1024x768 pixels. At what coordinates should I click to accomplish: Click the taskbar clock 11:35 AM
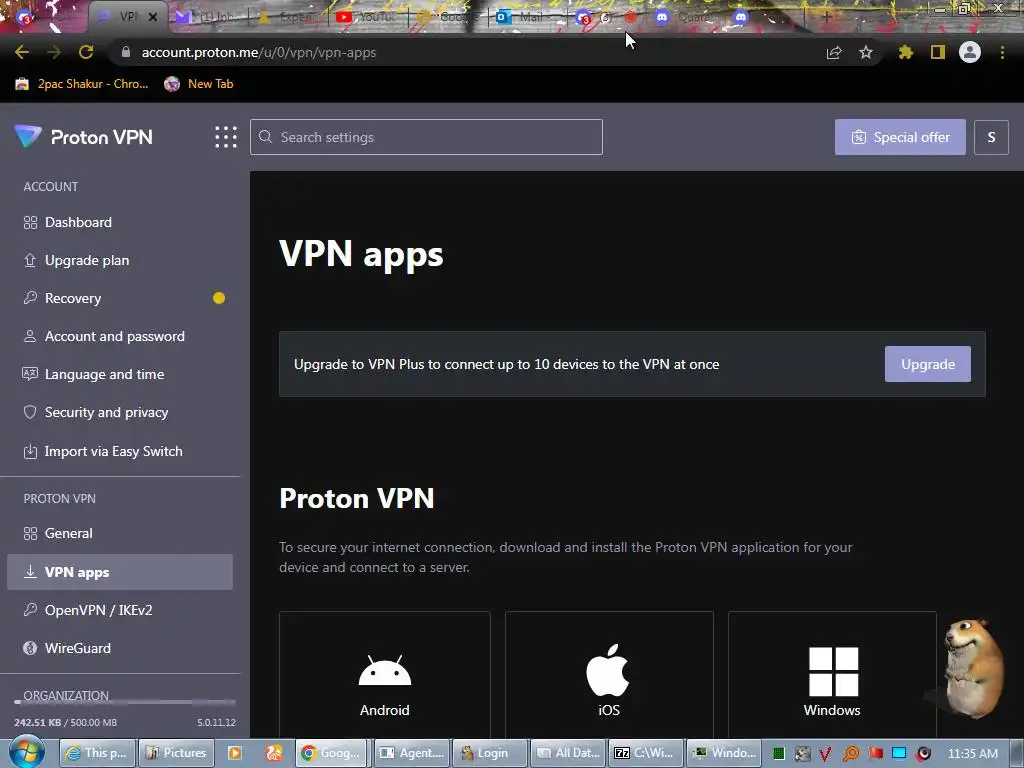[972, 753]
